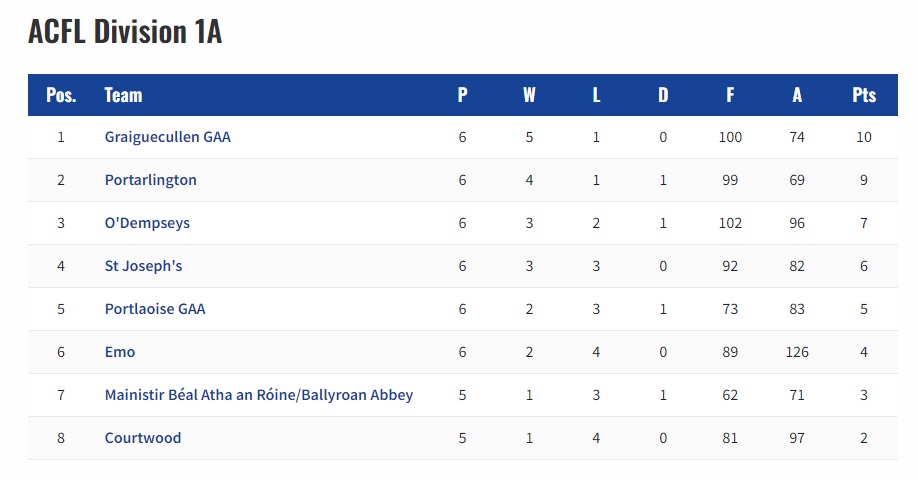Click the D column header
Viewport: 918px width, 480px height.
(x=663, y=95)
